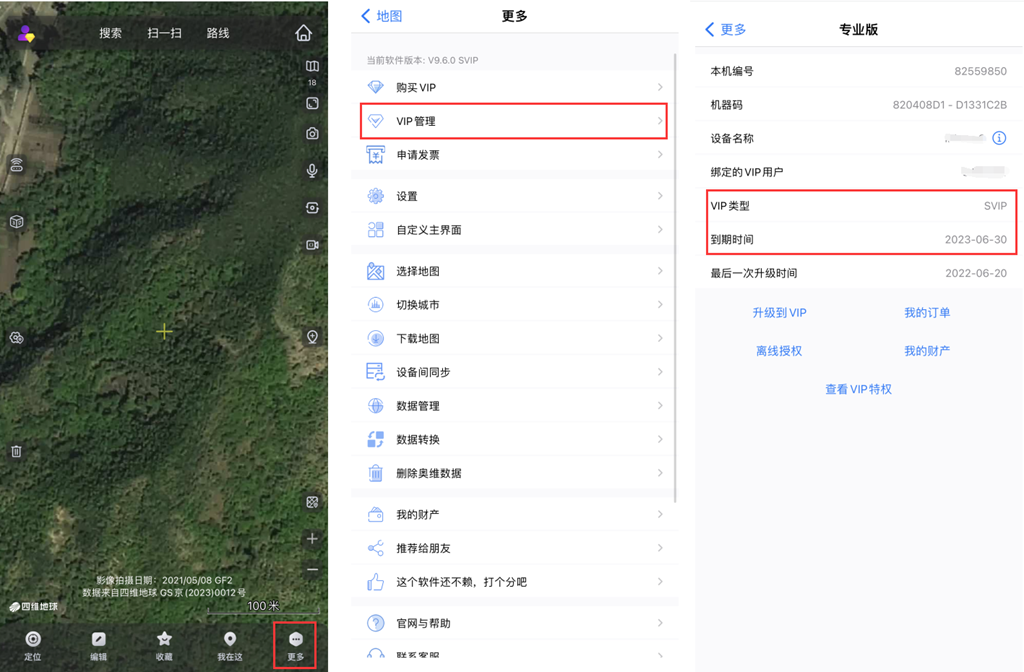Tap the 搜索 tab at top
Viewport: 1024px width, 672px height.
(110, 33)
